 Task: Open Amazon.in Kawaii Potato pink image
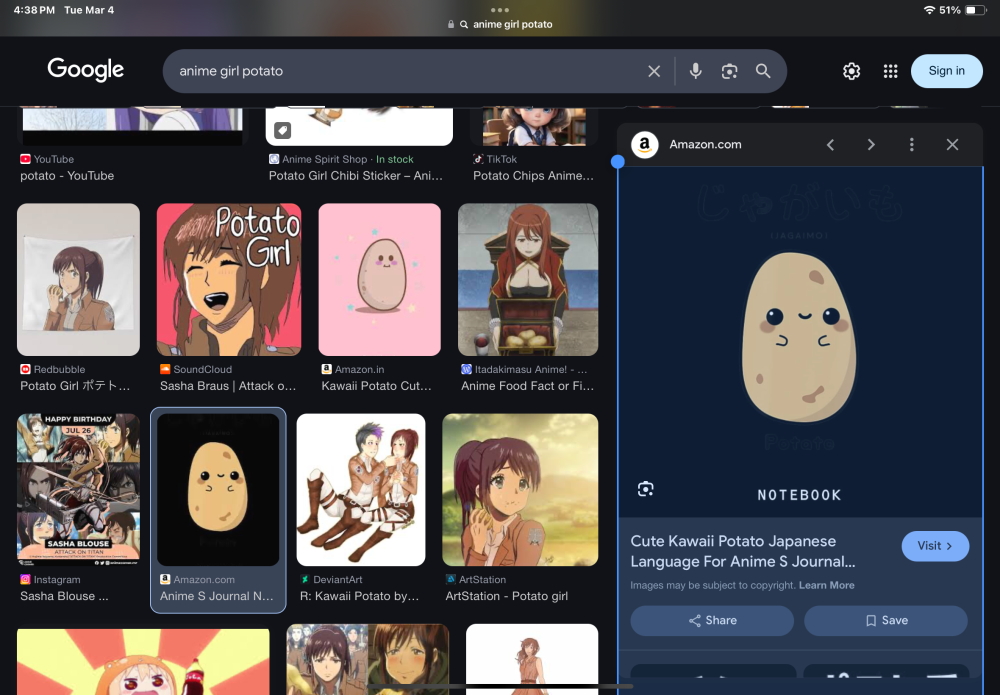379,279
